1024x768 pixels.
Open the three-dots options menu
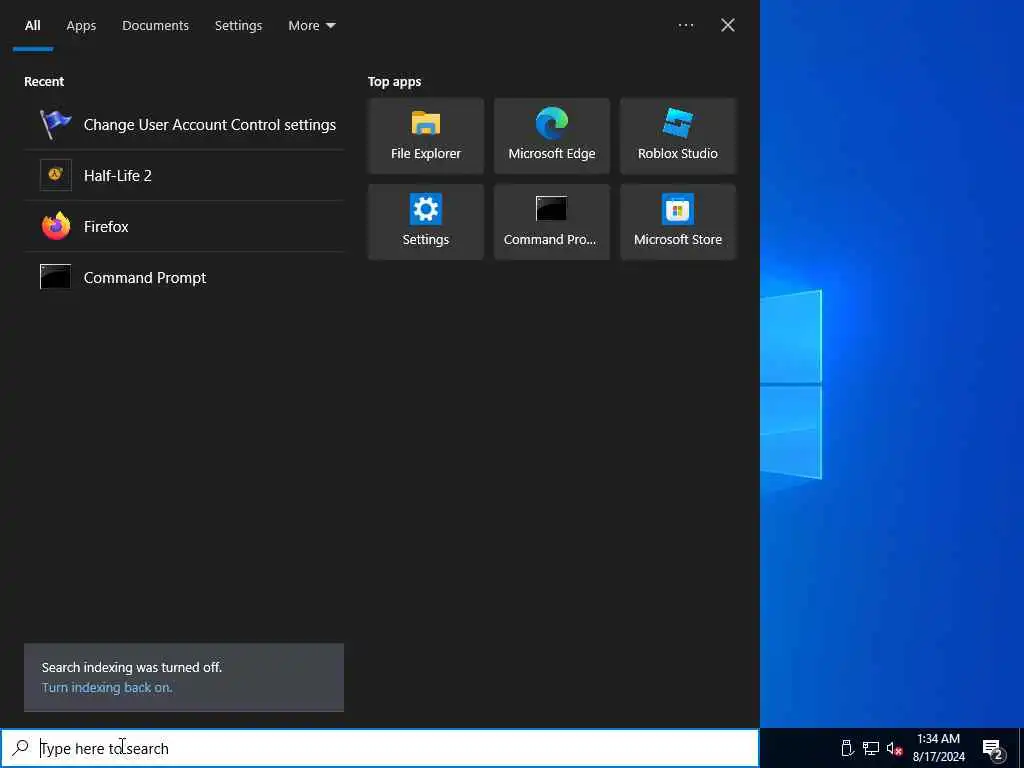(686, 25)
